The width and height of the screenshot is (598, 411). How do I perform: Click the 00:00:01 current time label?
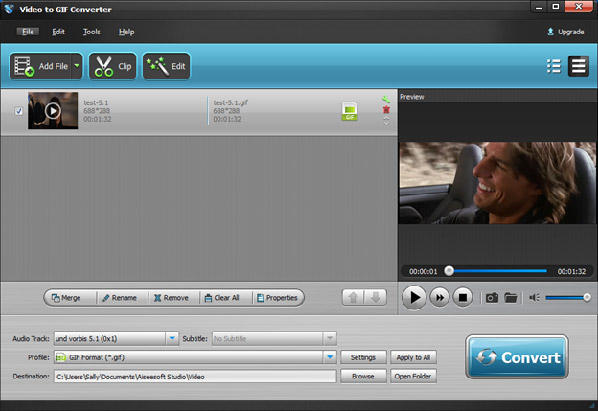[423, 271]
